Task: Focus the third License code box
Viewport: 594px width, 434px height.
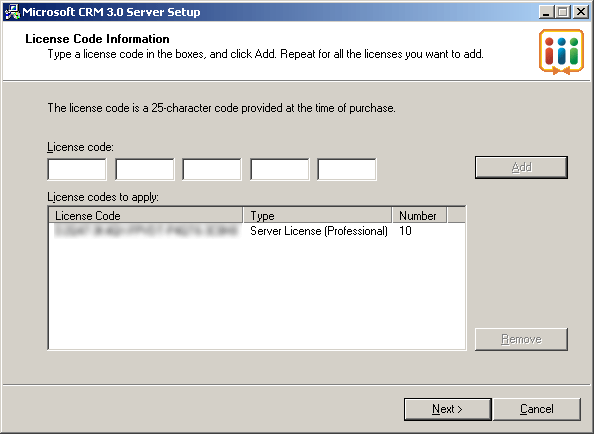Action: pos(212,169)
